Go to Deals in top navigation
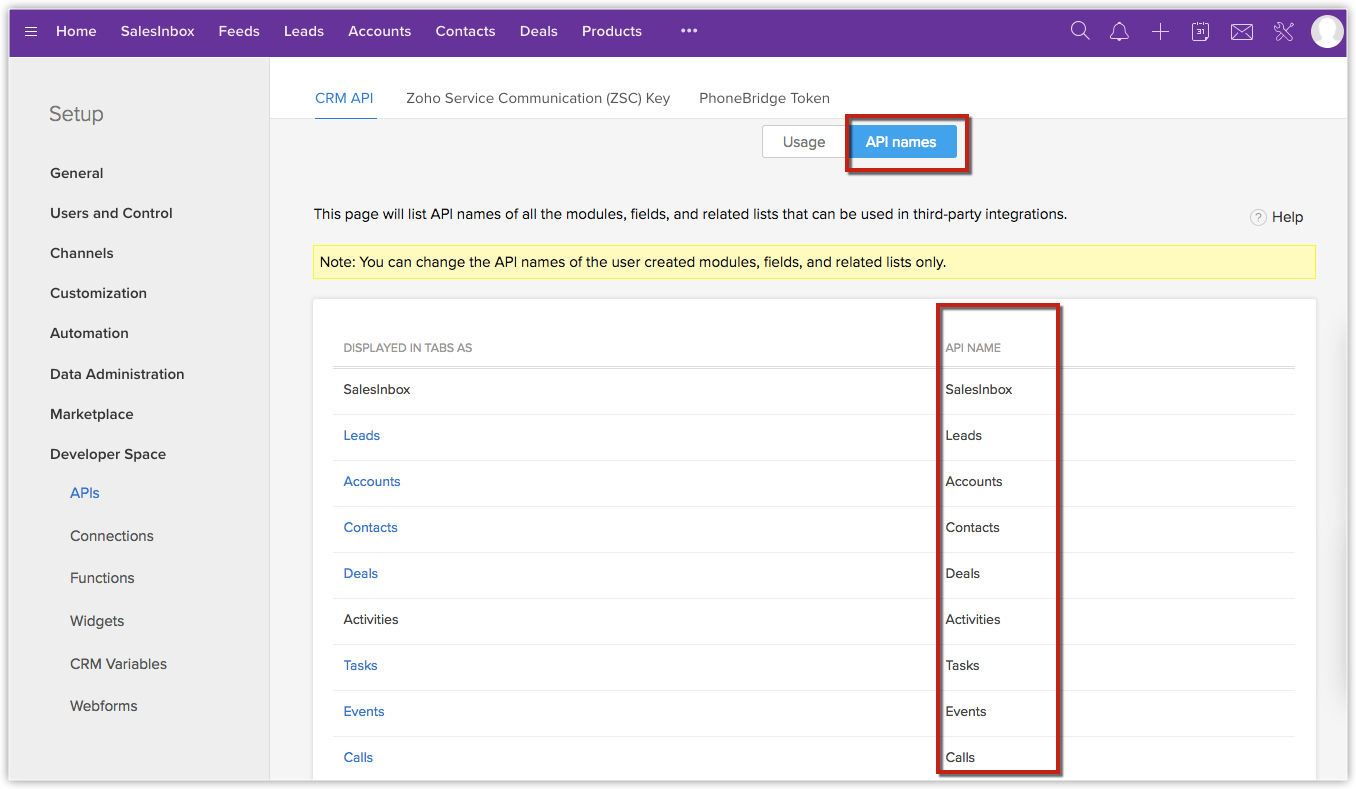The width and height of the screenshot is (1356, 789). click(x=539, y=31)
